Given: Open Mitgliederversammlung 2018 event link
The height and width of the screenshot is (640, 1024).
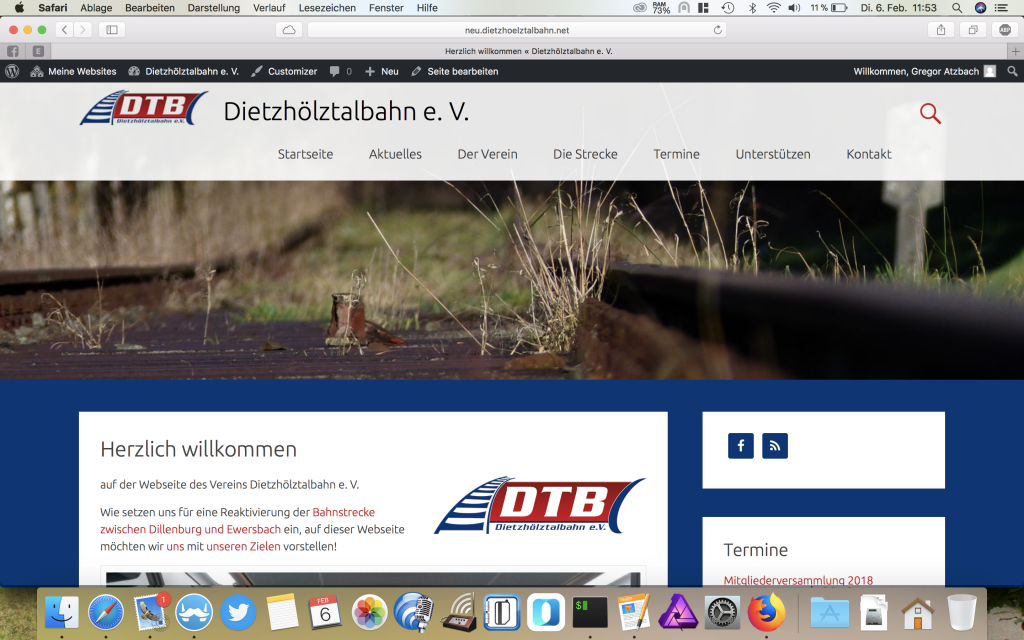Looking at the screenshot, I should pos(798,580).
